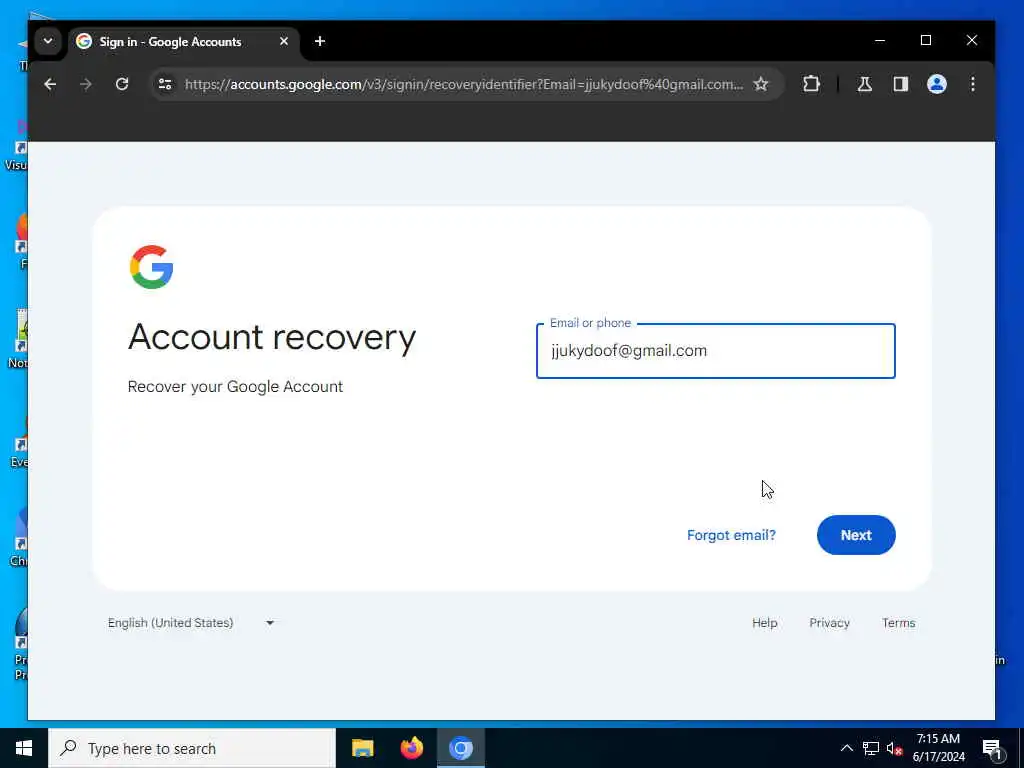Open the Forgot email? link
The height and width of the screenshot is (768, 1024).
click(x=731, y=536)
